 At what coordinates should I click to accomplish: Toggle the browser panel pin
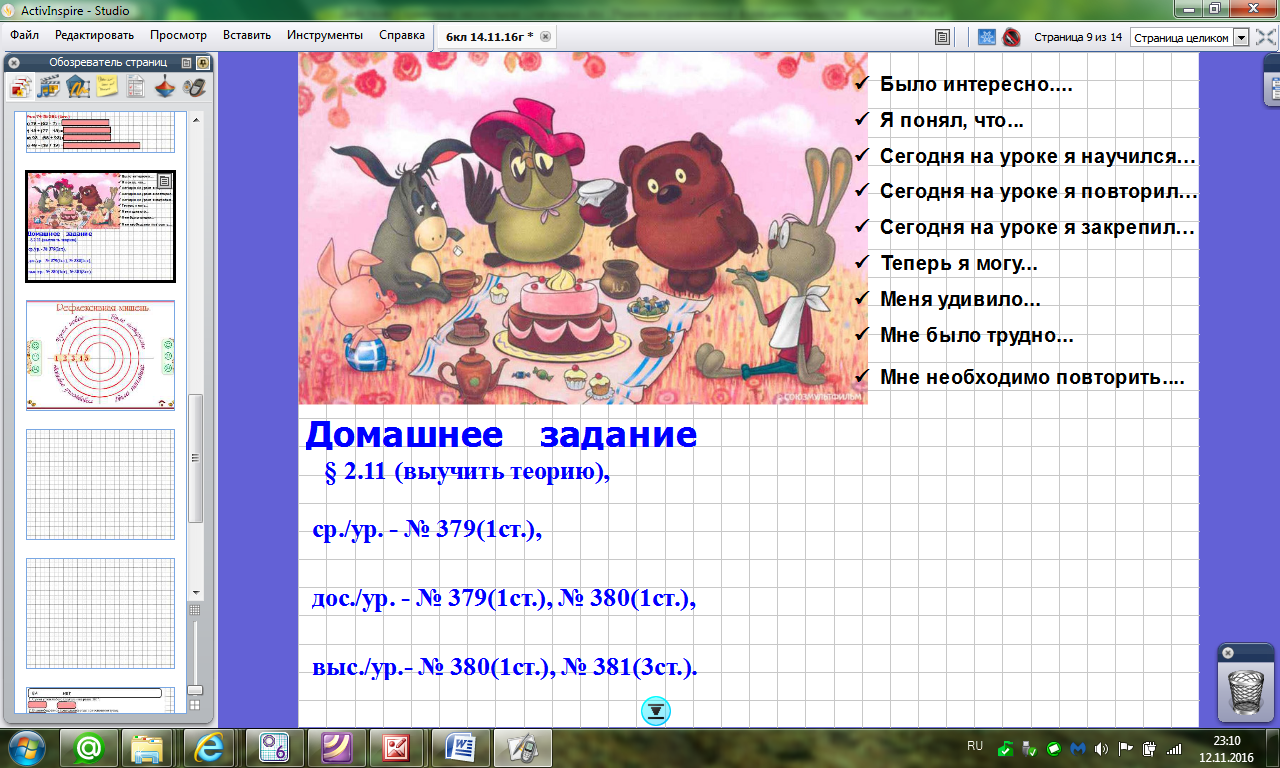202,62
